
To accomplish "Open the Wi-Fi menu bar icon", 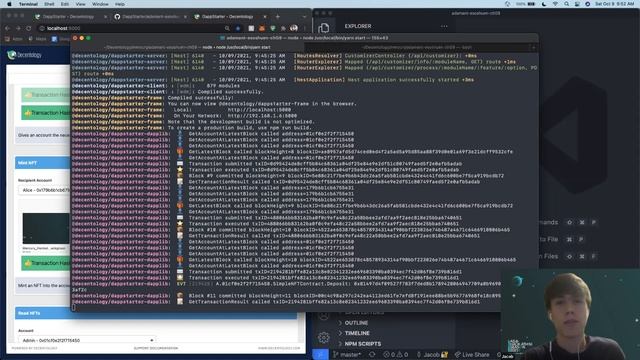I will pyautogui.click(x=555, y=4).
